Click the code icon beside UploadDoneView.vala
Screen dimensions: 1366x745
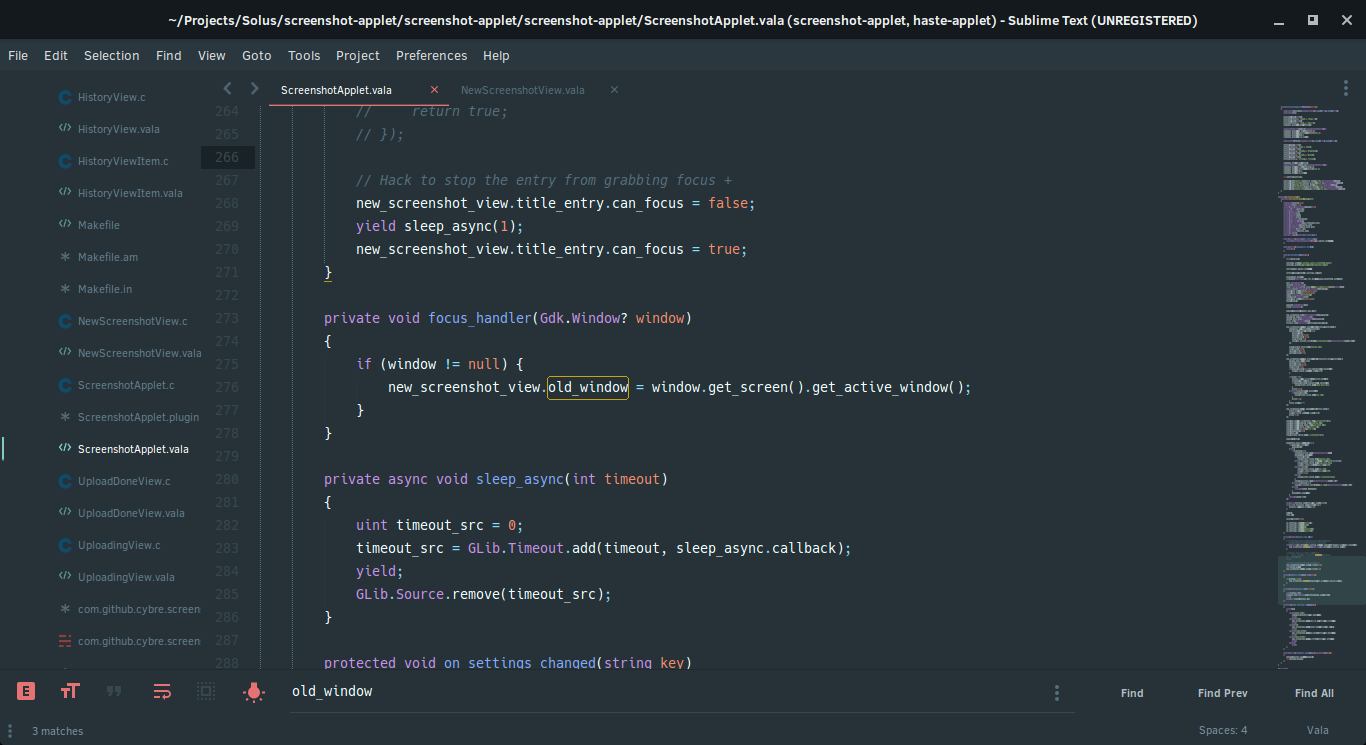coord(65,513)
